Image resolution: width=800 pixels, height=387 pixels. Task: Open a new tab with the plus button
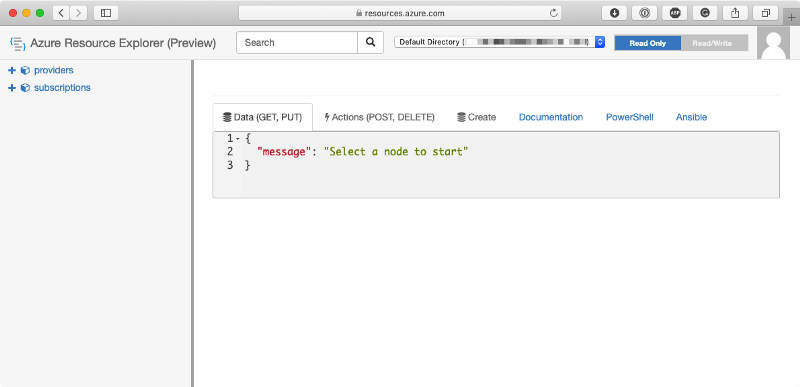click(792, 17)
